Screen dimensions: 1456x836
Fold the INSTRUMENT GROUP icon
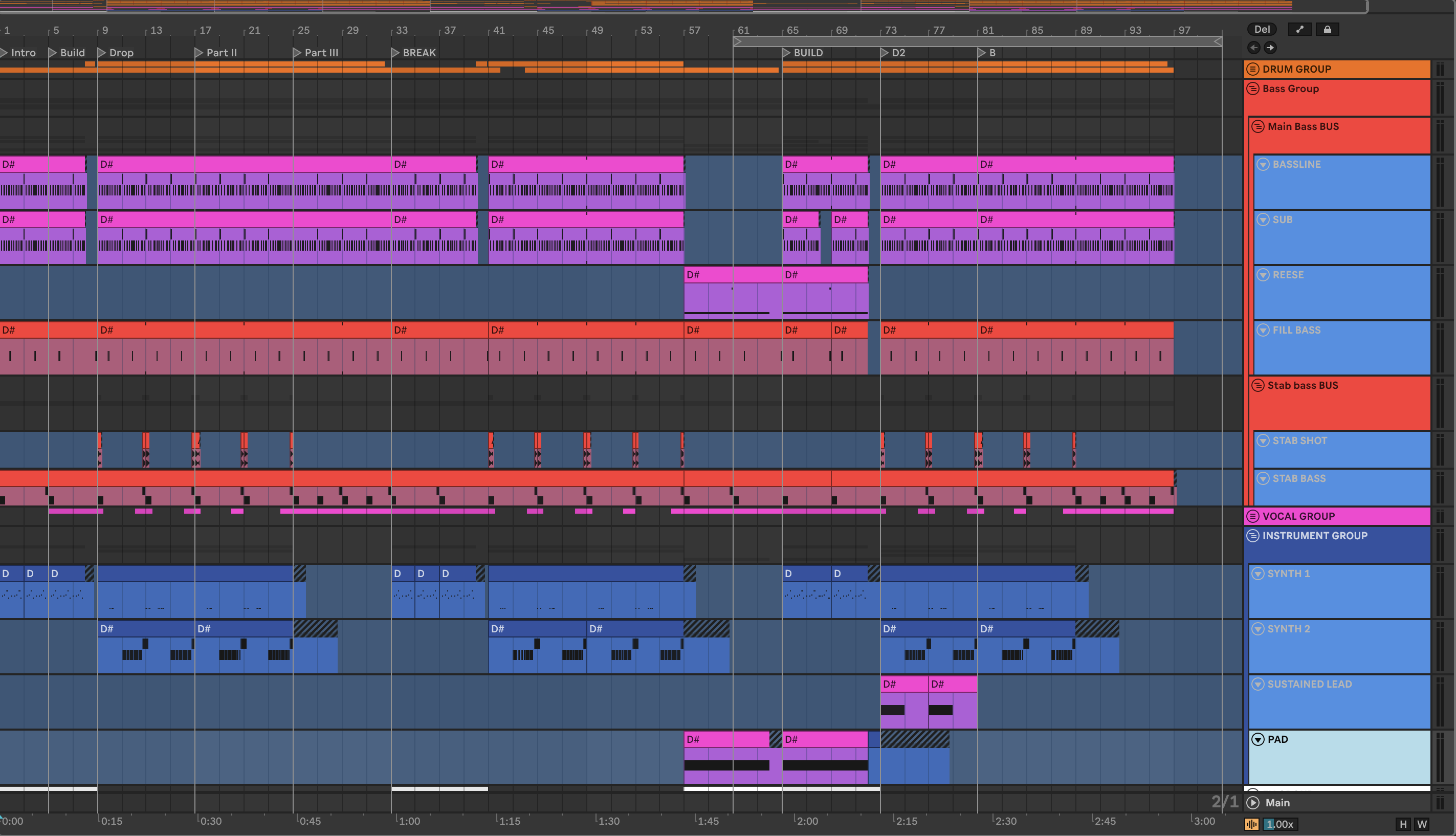pyautogui.click(x=1253, y=536)
